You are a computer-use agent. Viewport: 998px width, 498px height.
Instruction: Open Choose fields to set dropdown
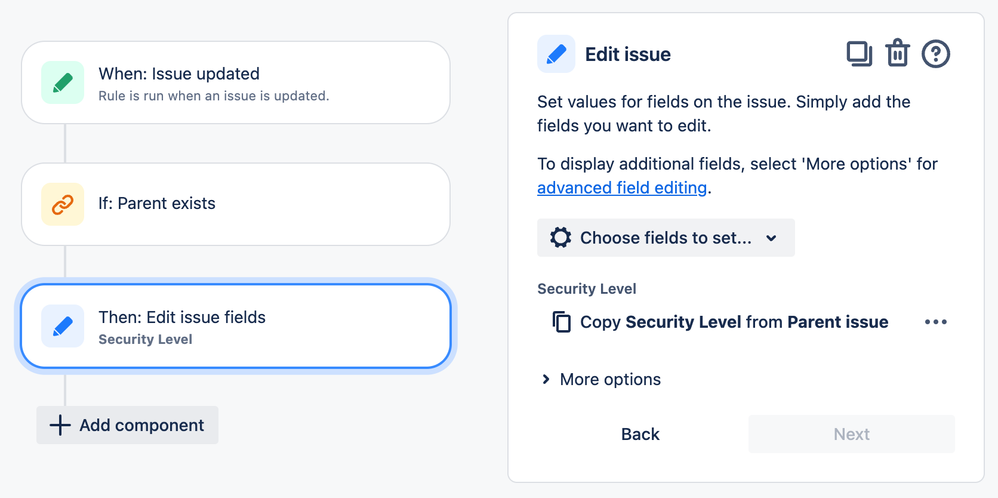point(665,238)
